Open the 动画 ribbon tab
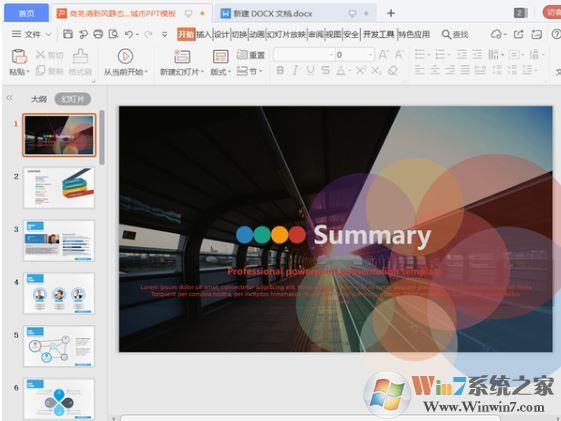Screen dimensions: 561x421 (257, 34)
